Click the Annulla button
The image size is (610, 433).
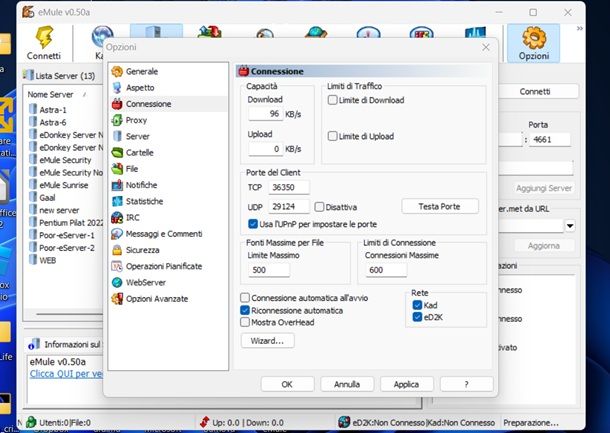click(347, 384)
